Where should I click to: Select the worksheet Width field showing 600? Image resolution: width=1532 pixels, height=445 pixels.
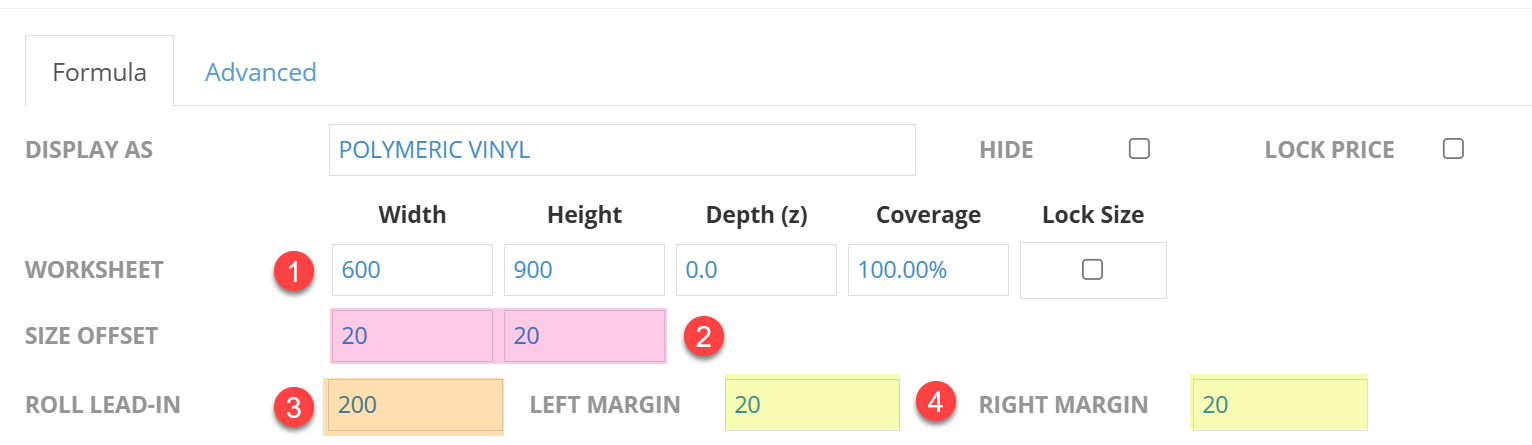412,270
